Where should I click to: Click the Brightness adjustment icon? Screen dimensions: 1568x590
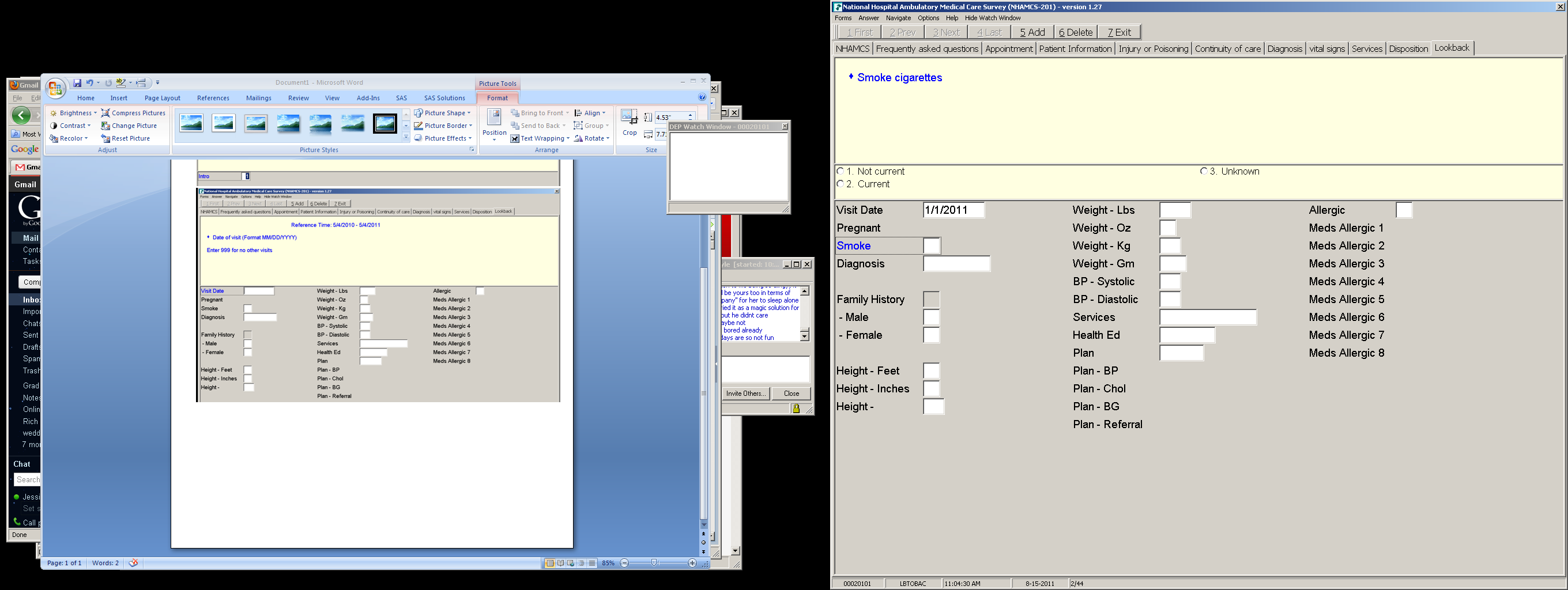tap(54, 113)
